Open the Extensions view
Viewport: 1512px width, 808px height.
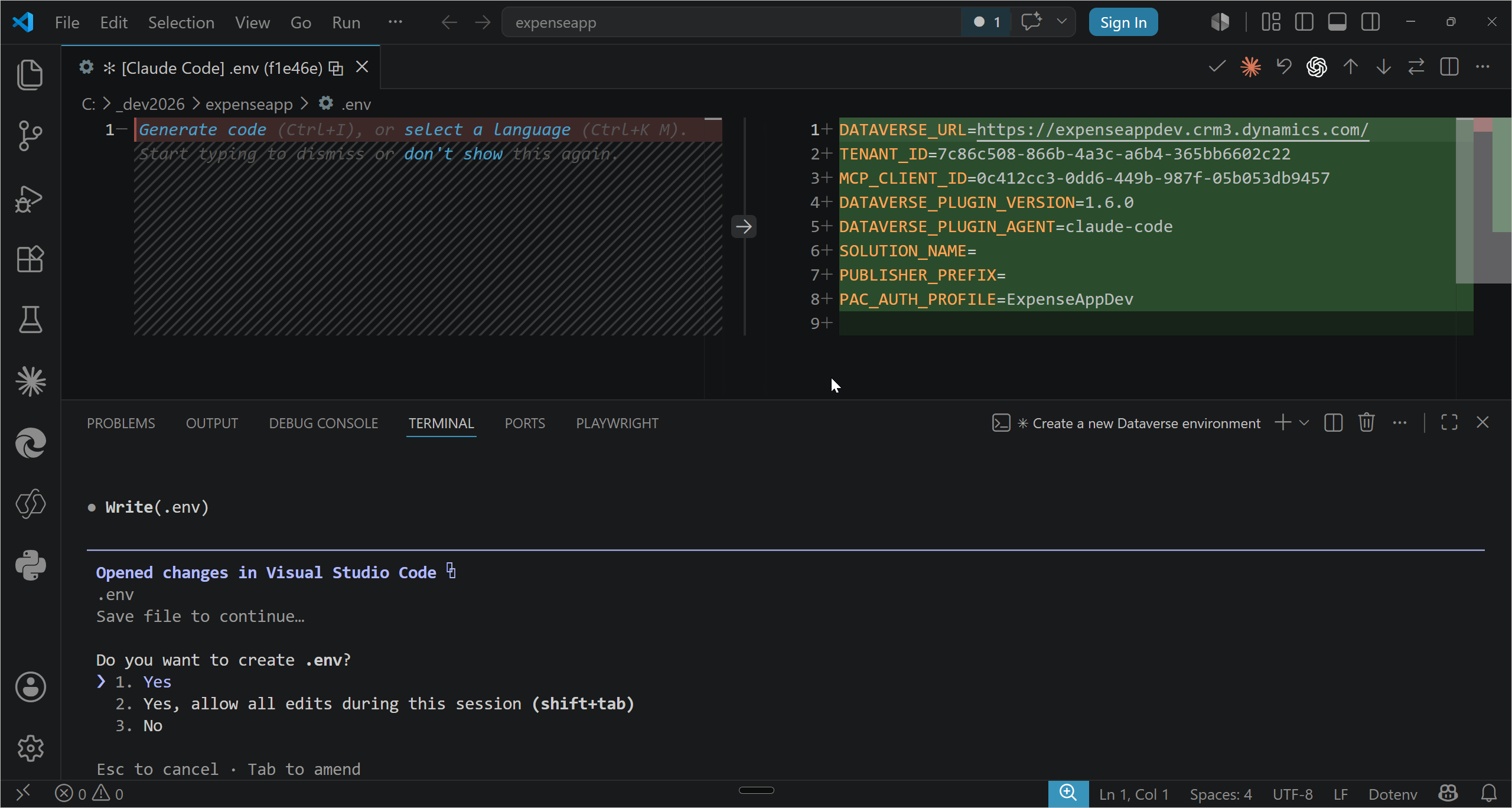[30, 259]
